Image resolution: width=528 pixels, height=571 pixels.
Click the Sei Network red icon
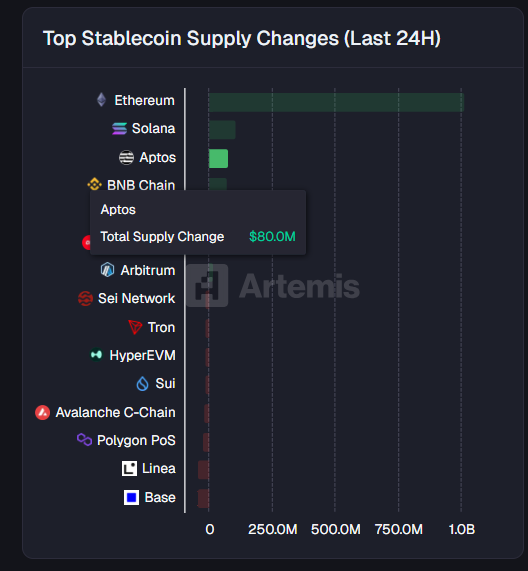pyautogui.click(x=85, y=298)
